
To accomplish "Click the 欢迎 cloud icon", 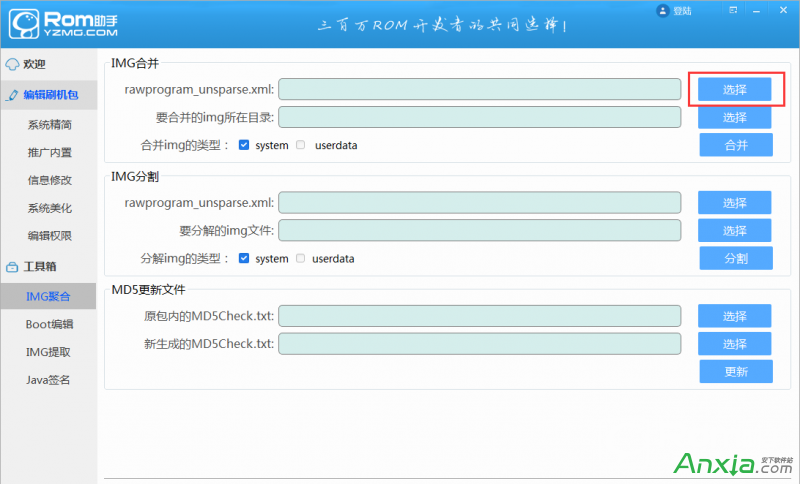I will pyautogui.click(x=12, y=64).
